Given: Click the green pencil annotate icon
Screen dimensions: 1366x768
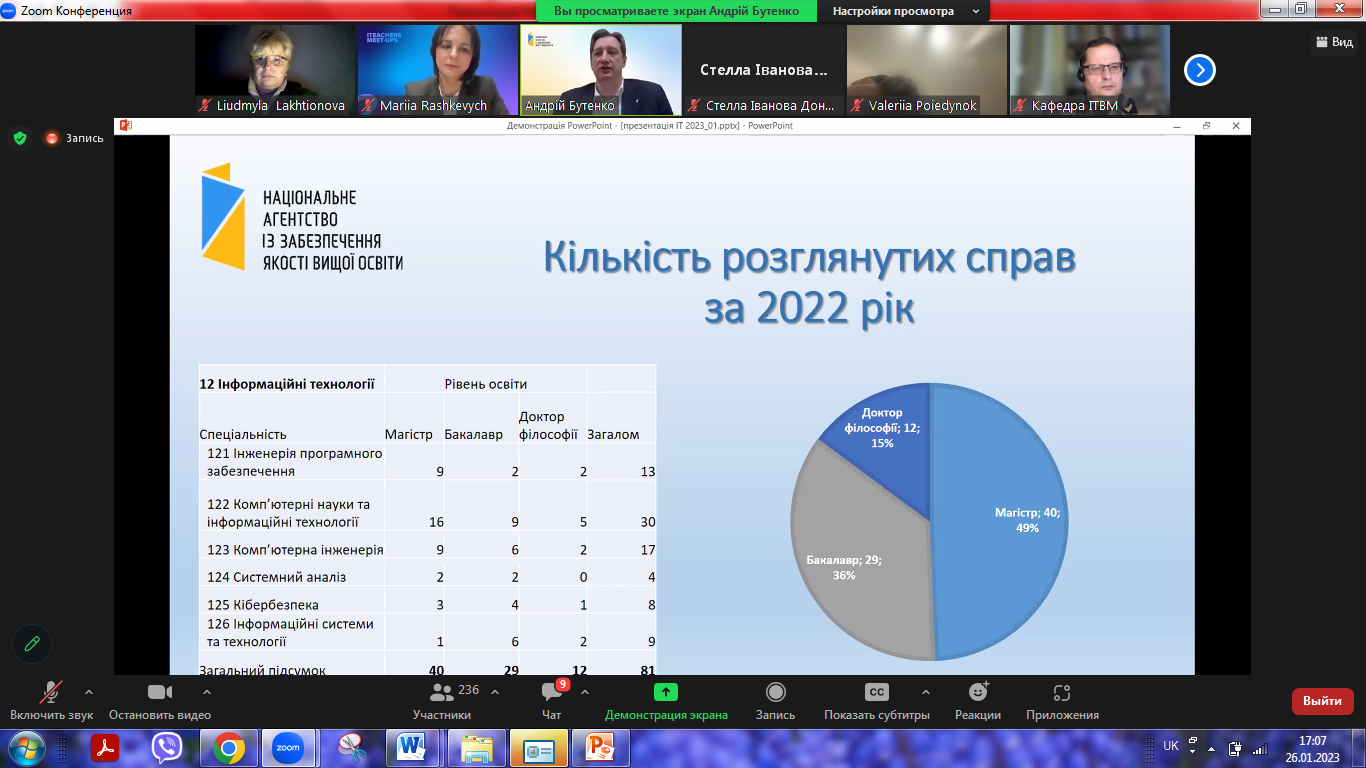Looking at the screenshot, I should coord(32,644).
